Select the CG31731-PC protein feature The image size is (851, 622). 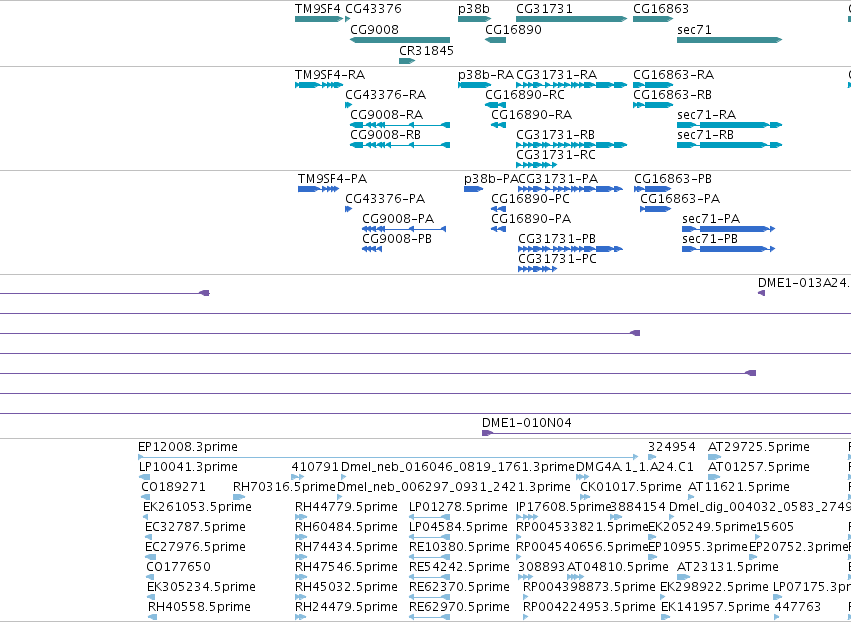tap(538, 269)
